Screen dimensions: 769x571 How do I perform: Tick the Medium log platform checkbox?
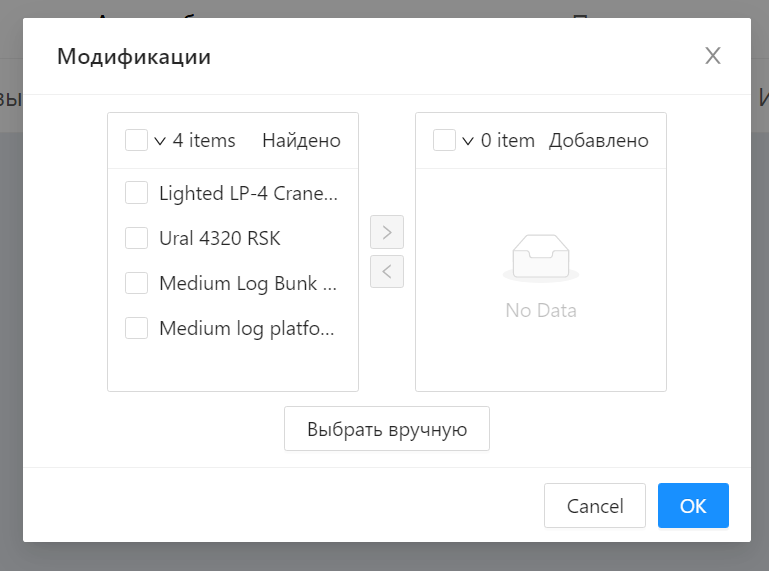point(136,328)
